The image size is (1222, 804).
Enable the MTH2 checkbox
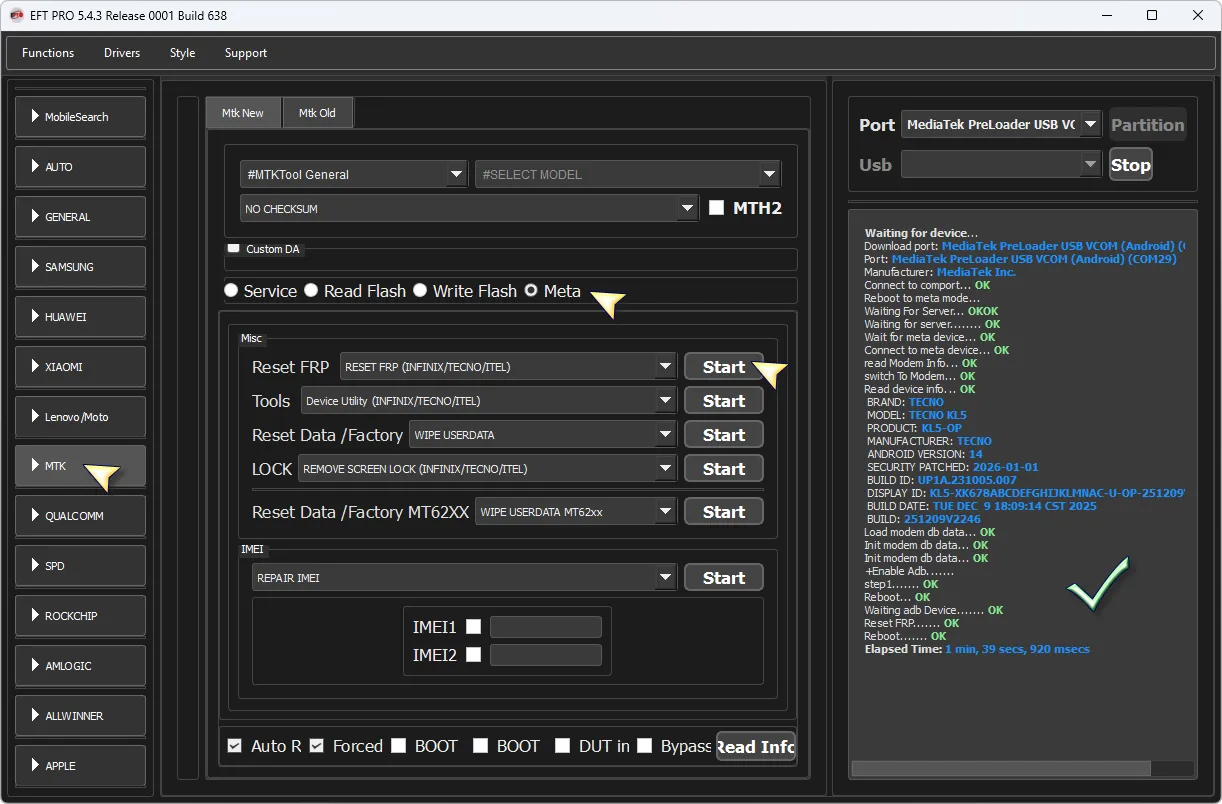pos(716,208)
